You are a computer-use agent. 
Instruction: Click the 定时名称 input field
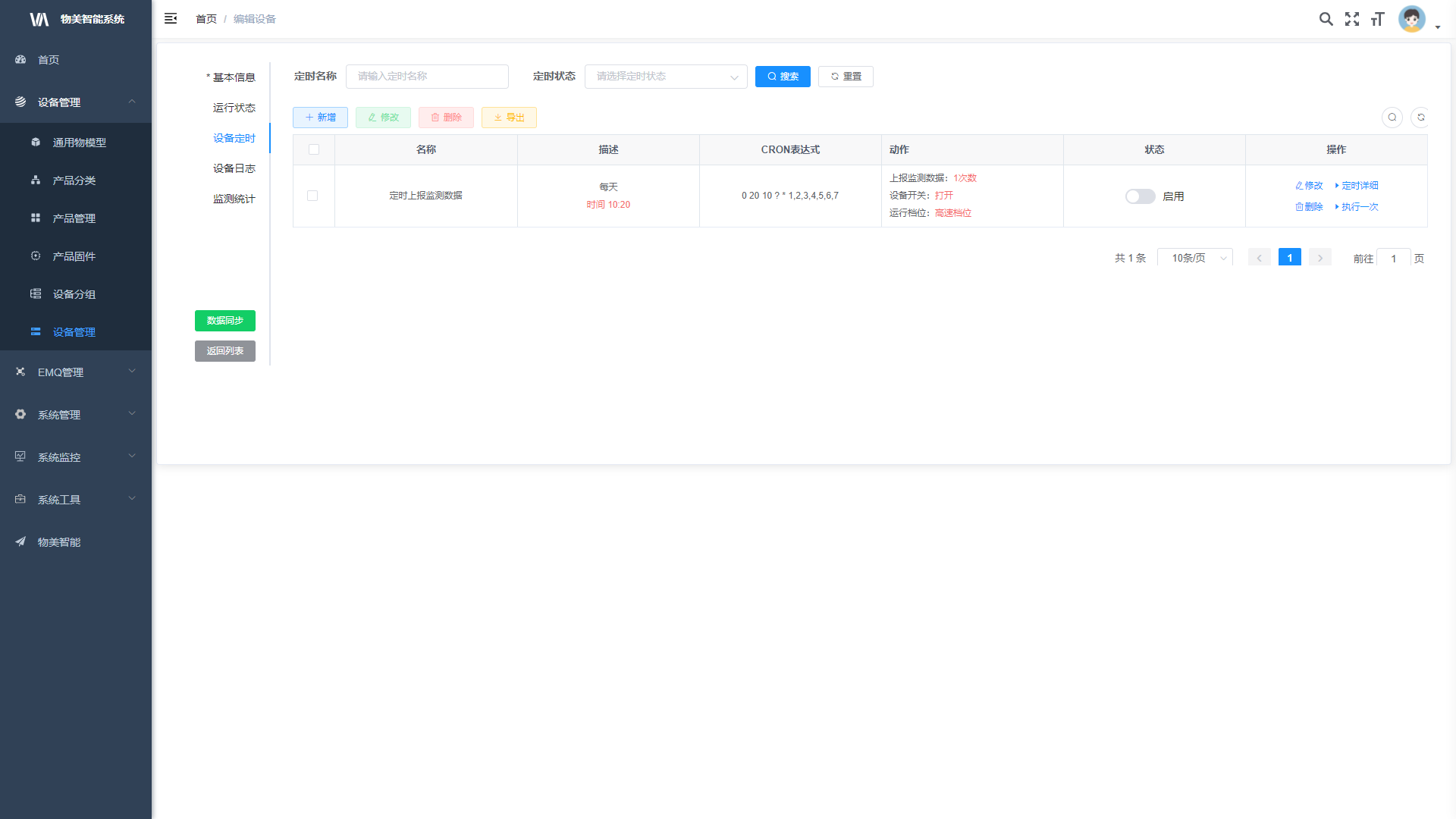427,77
